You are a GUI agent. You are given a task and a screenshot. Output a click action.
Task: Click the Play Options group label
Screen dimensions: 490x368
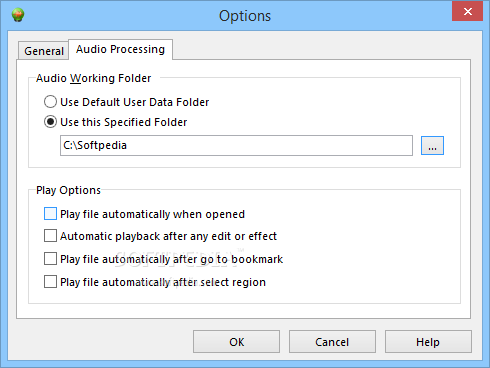point(68,190)
